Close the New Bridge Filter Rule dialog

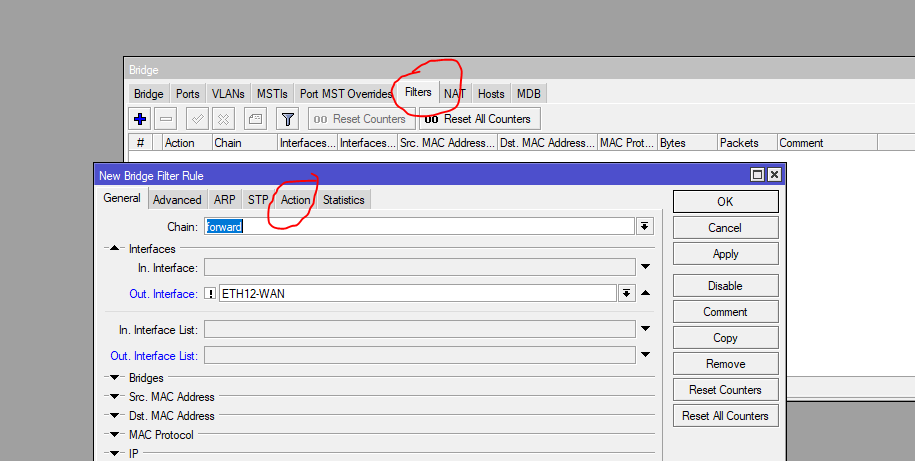click(x=774, y=174)
